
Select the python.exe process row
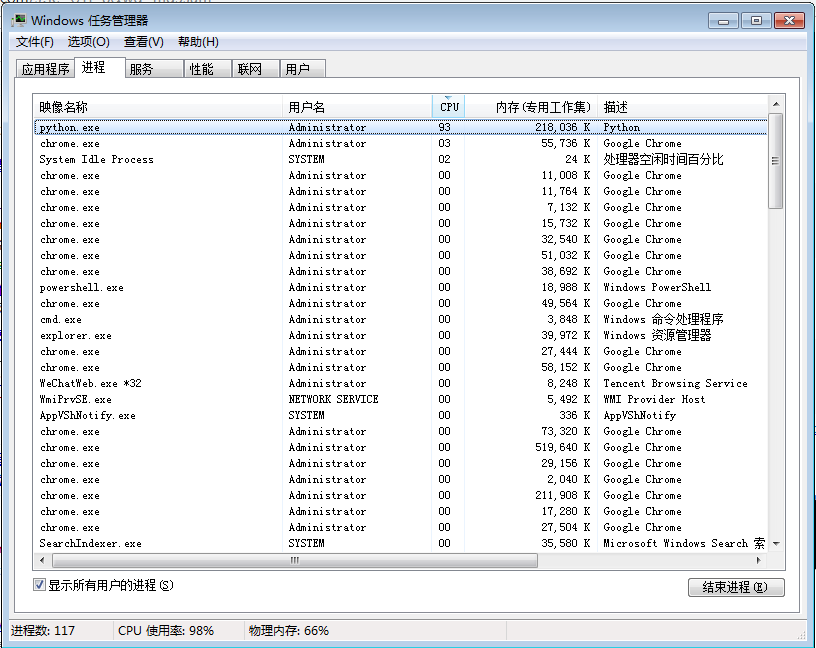(400, 127)
